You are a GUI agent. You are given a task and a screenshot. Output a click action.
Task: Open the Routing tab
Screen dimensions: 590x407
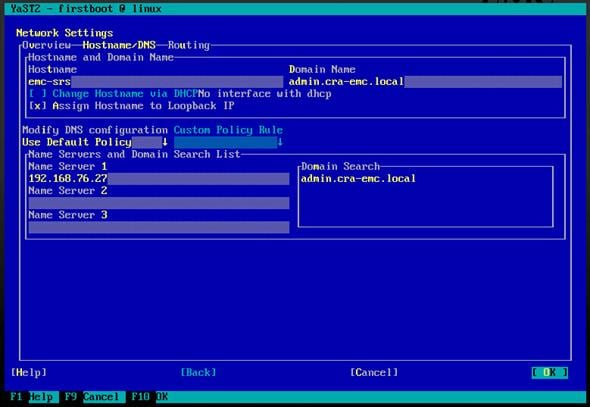[x=189, y=46]
